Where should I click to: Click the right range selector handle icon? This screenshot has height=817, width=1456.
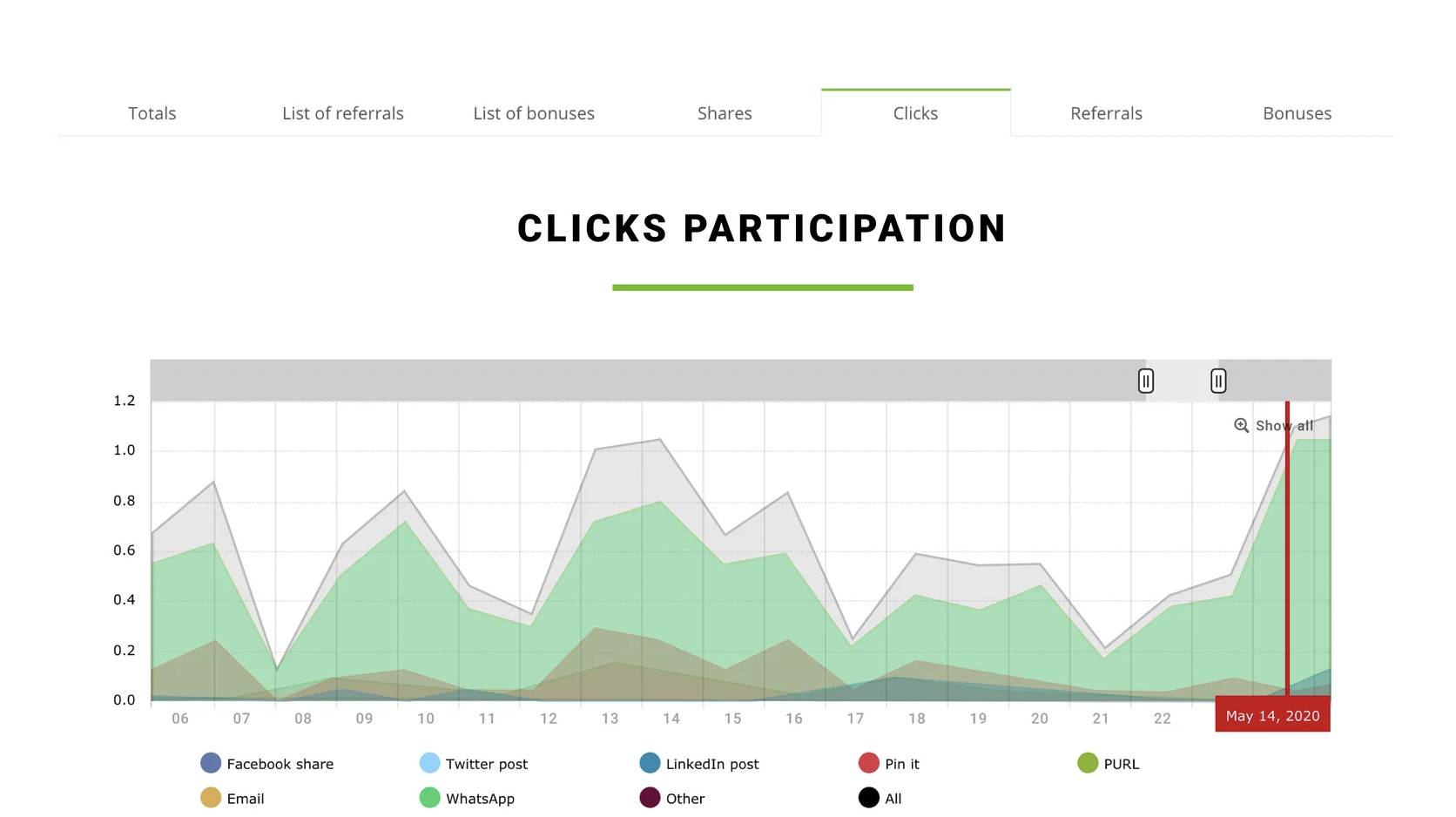pyautogui.click(x=1218, y=381)
